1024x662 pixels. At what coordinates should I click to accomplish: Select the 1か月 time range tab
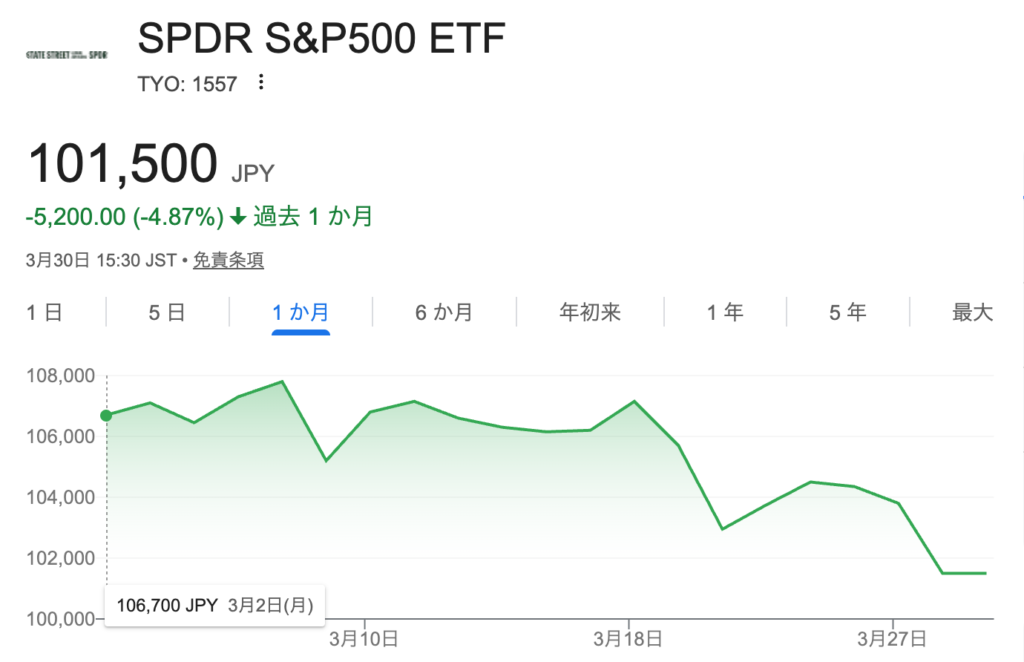point(301,313)
